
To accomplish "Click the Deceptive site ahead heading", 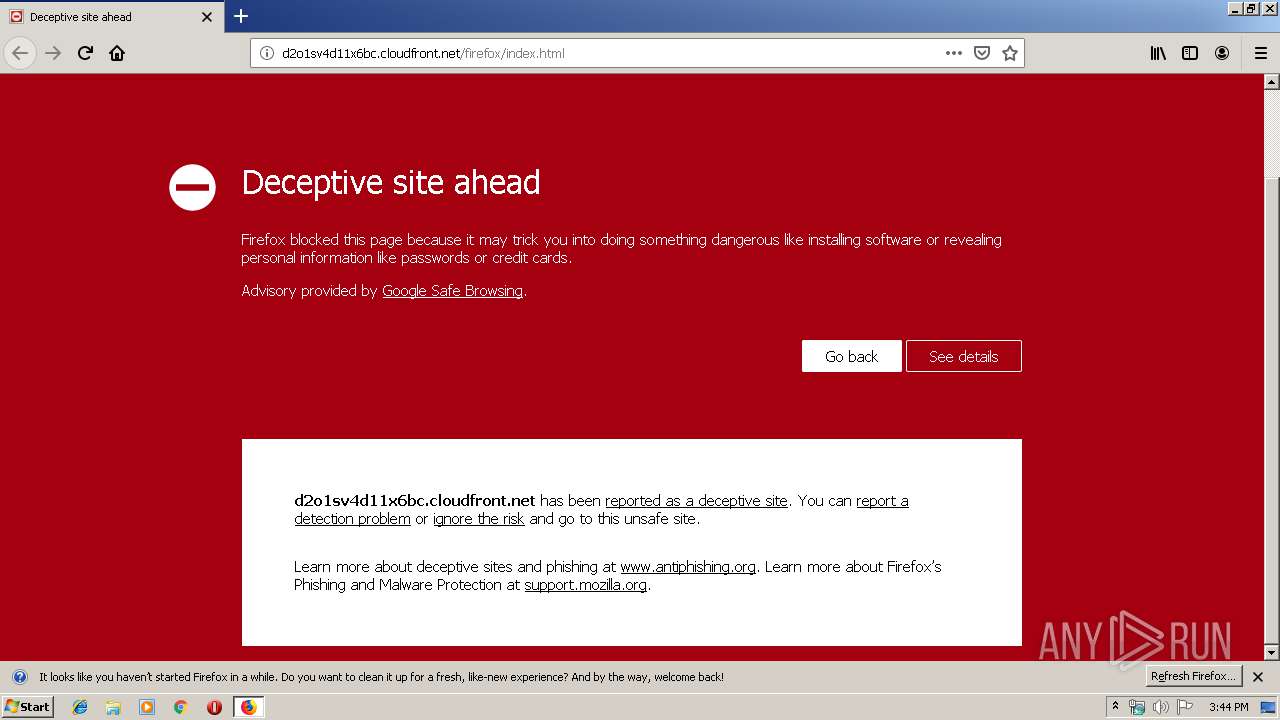I will (x=390, y=182).
